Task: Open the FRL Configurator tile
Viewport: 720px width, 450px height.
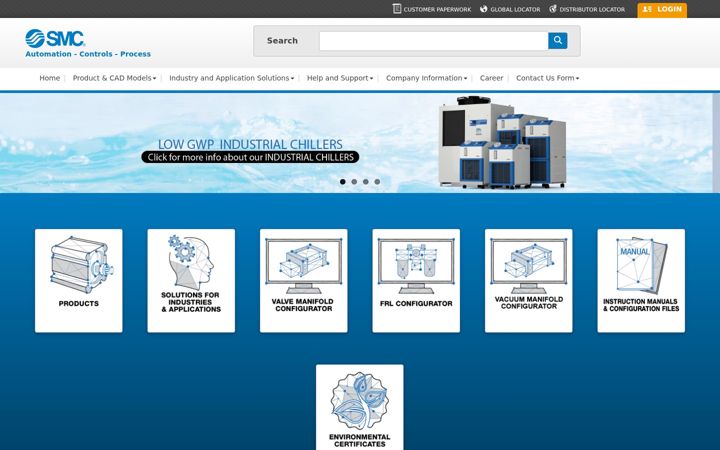Action: (x=416, y=281)
